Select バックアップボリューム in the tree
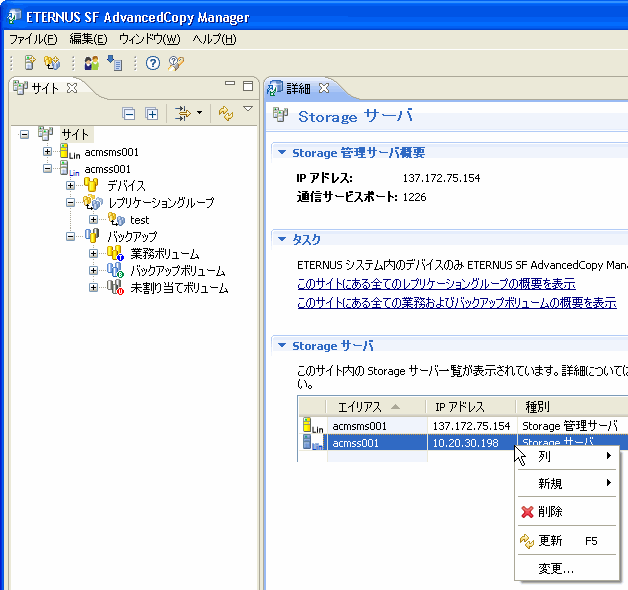This screenshot has width=628, height=590. pyautogui.click(x=178, y=271)
